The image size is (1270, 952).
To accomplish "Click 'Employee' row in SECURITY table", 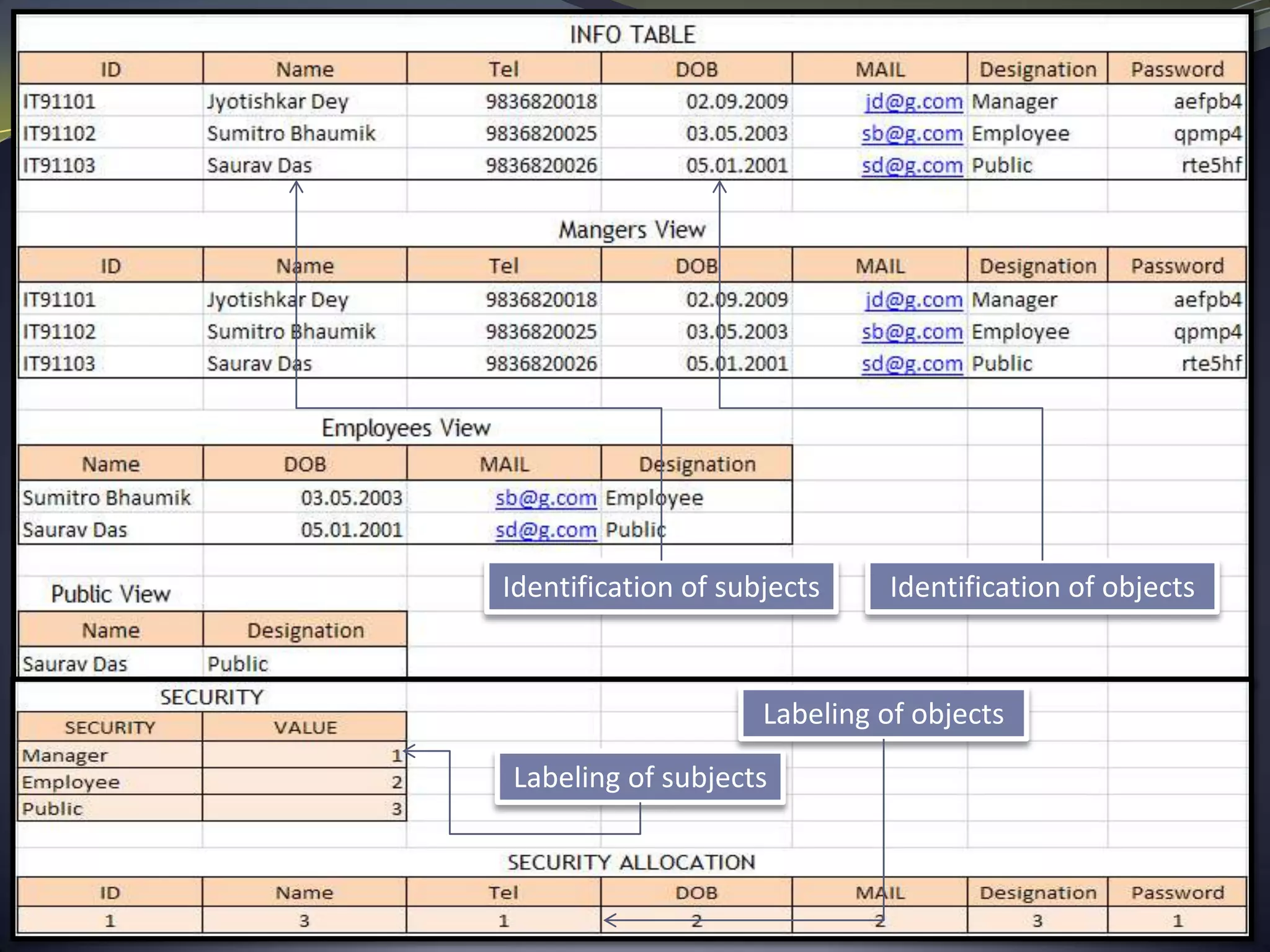I will (212, 782).
